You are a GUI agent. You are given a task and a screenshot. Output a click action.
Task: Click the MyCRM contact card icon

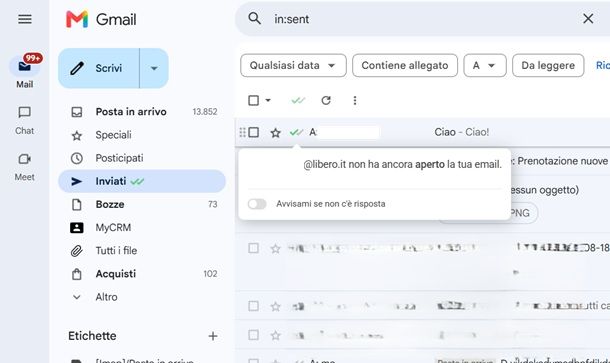tap(77, 228)
